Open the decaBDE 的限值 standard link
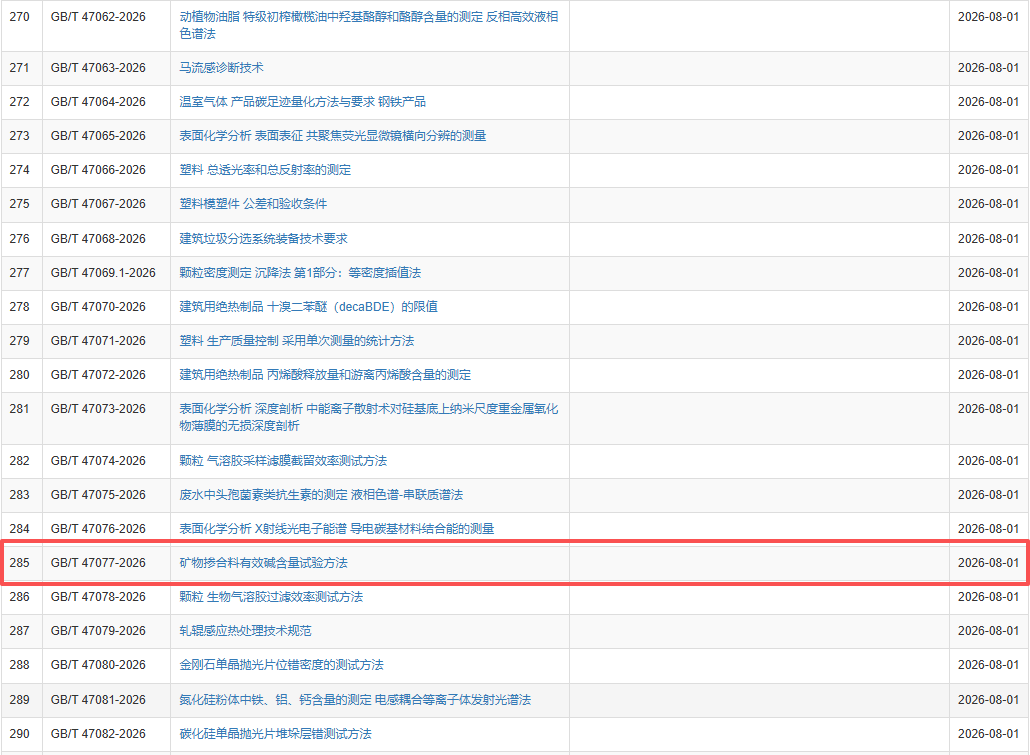This screenshot has height=755, width=1030. coord(308,307)
